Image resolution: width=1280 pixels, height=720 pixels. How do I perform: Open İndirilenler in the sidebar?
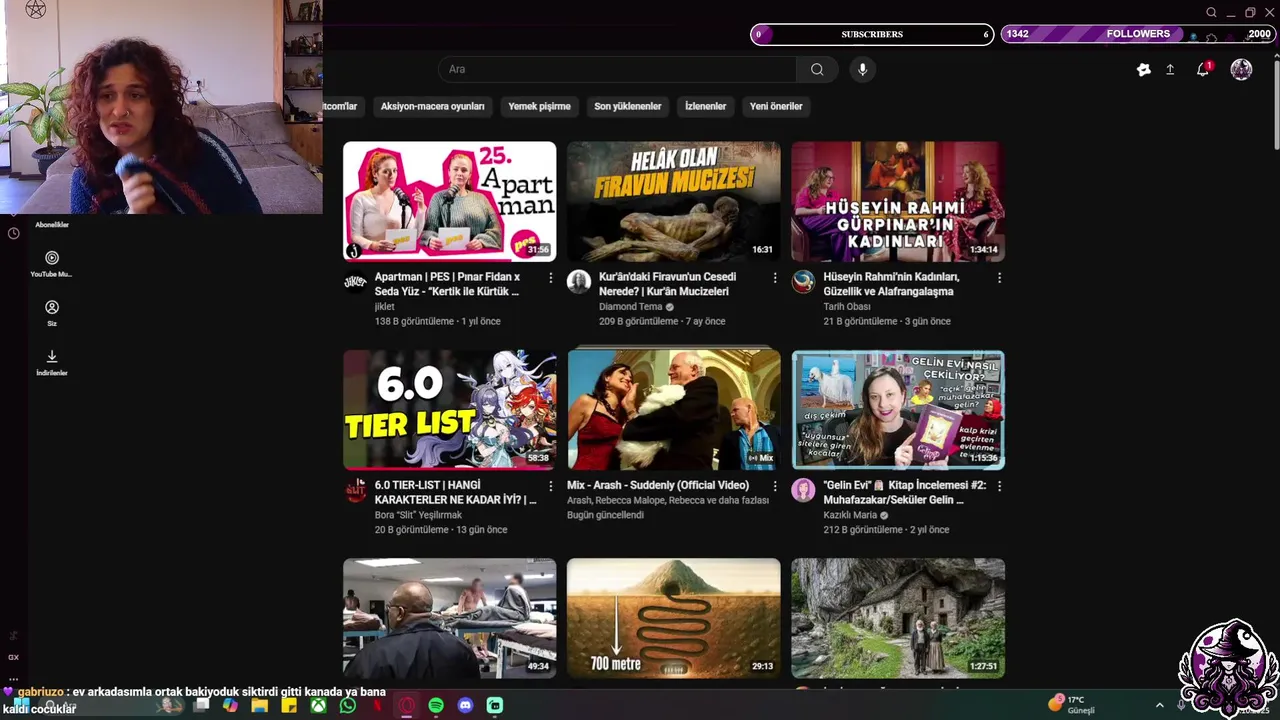(x=52, y=362)
